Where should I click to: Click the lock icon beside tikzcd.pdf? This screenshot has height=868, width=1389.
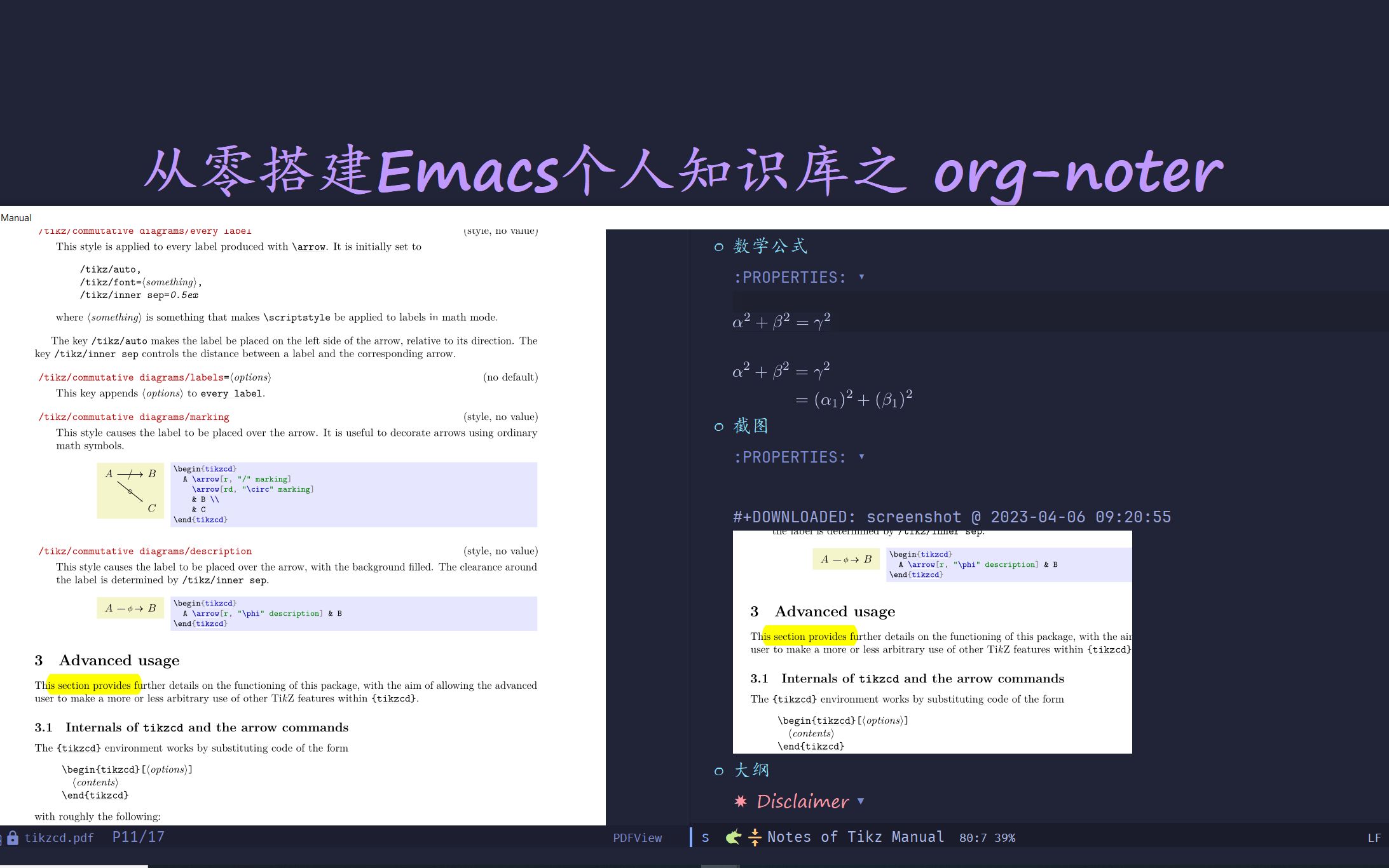tap(13, 837)
